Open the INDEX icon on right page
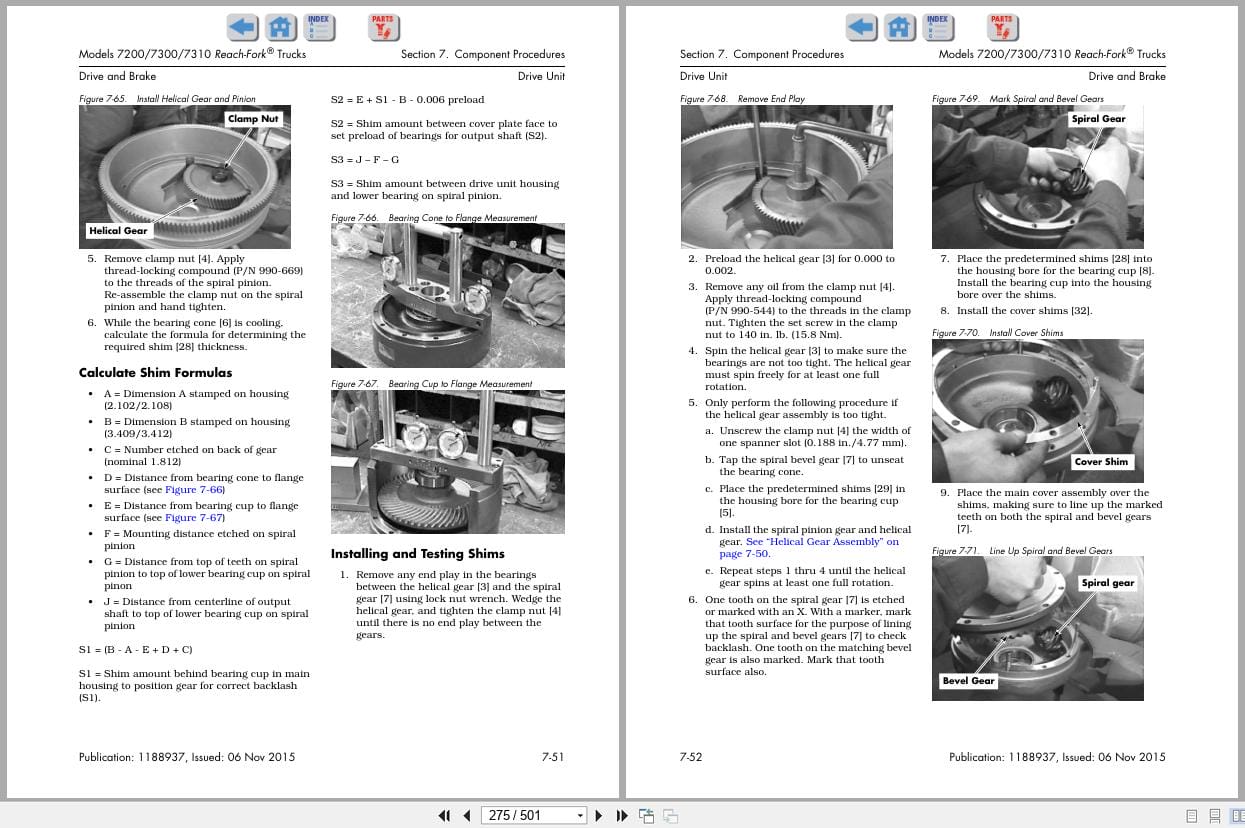This screenshot has width=1245, height=828. (x=938, y=27)
